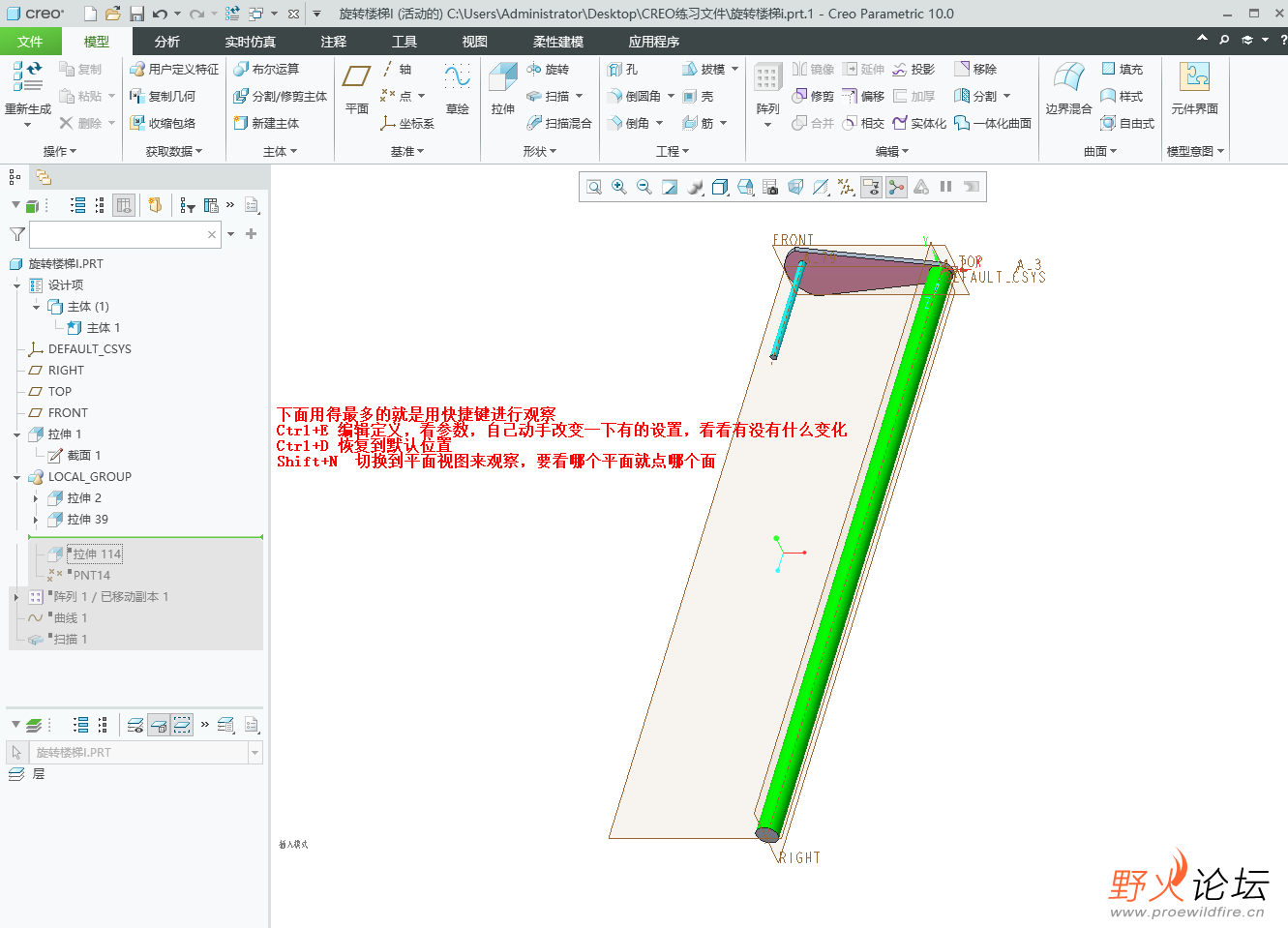Add a Coordinate System (坐标系)
Image resolution: width=1288 pixels, height=928 pixels.
[x=407, y=124]
